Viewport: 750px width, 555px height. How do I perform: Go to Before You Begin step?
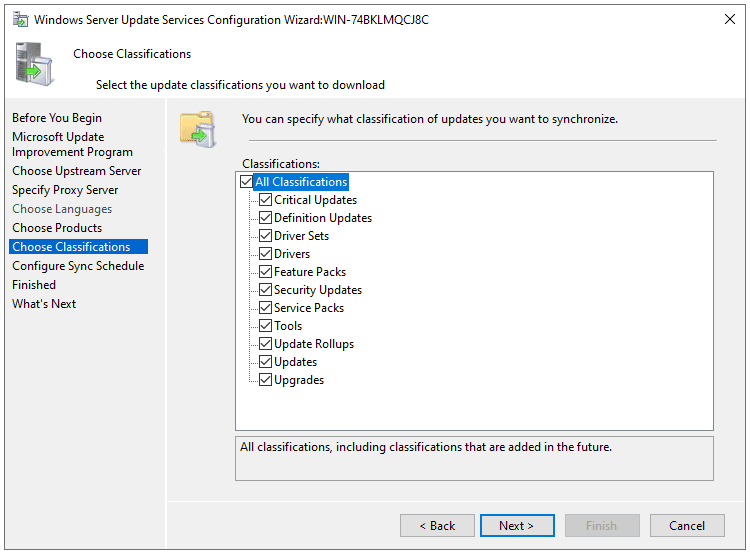coord(57,118)
